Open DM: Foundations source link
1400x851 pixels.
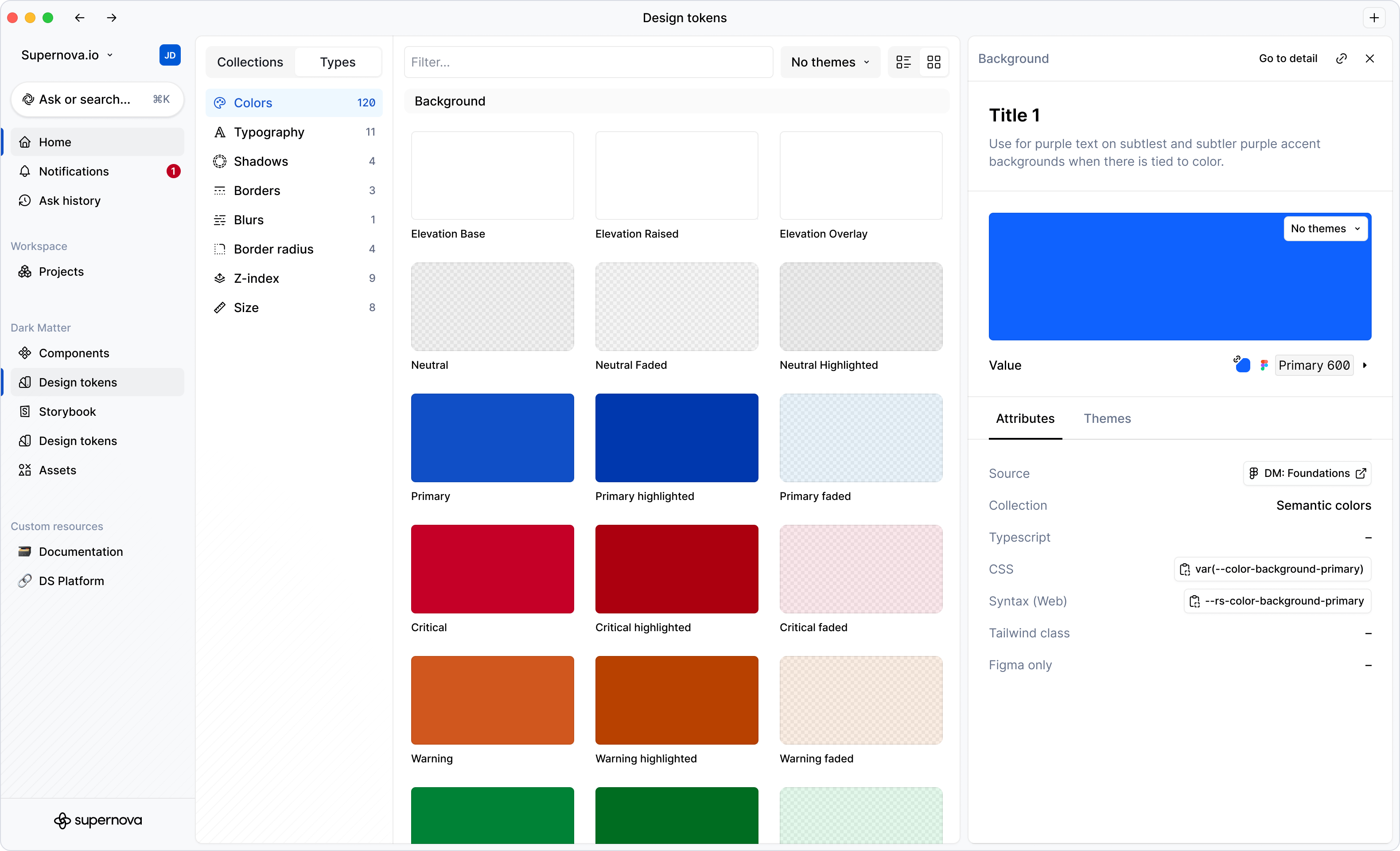click(1306, 473)
